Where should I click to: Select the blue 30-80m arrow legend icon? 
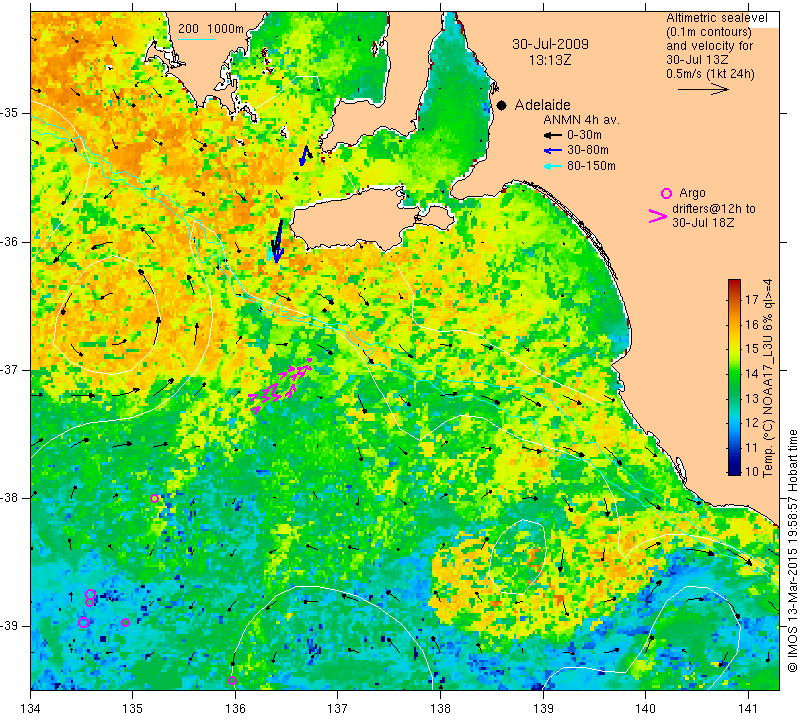click(552, 151)
